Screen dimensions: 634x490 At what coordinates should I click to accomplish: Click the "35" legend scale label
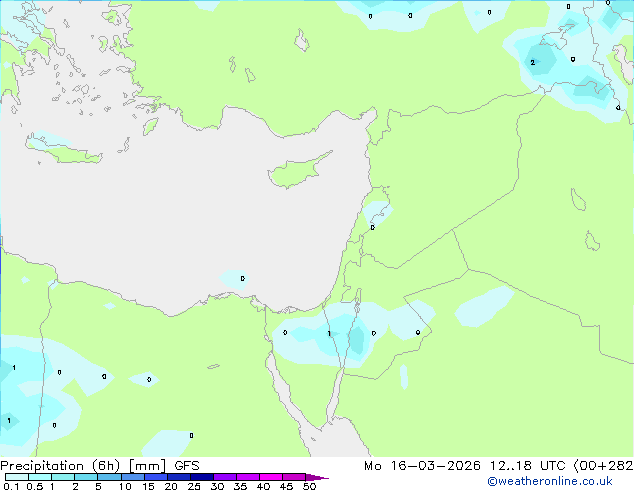(x=240, y=486)
